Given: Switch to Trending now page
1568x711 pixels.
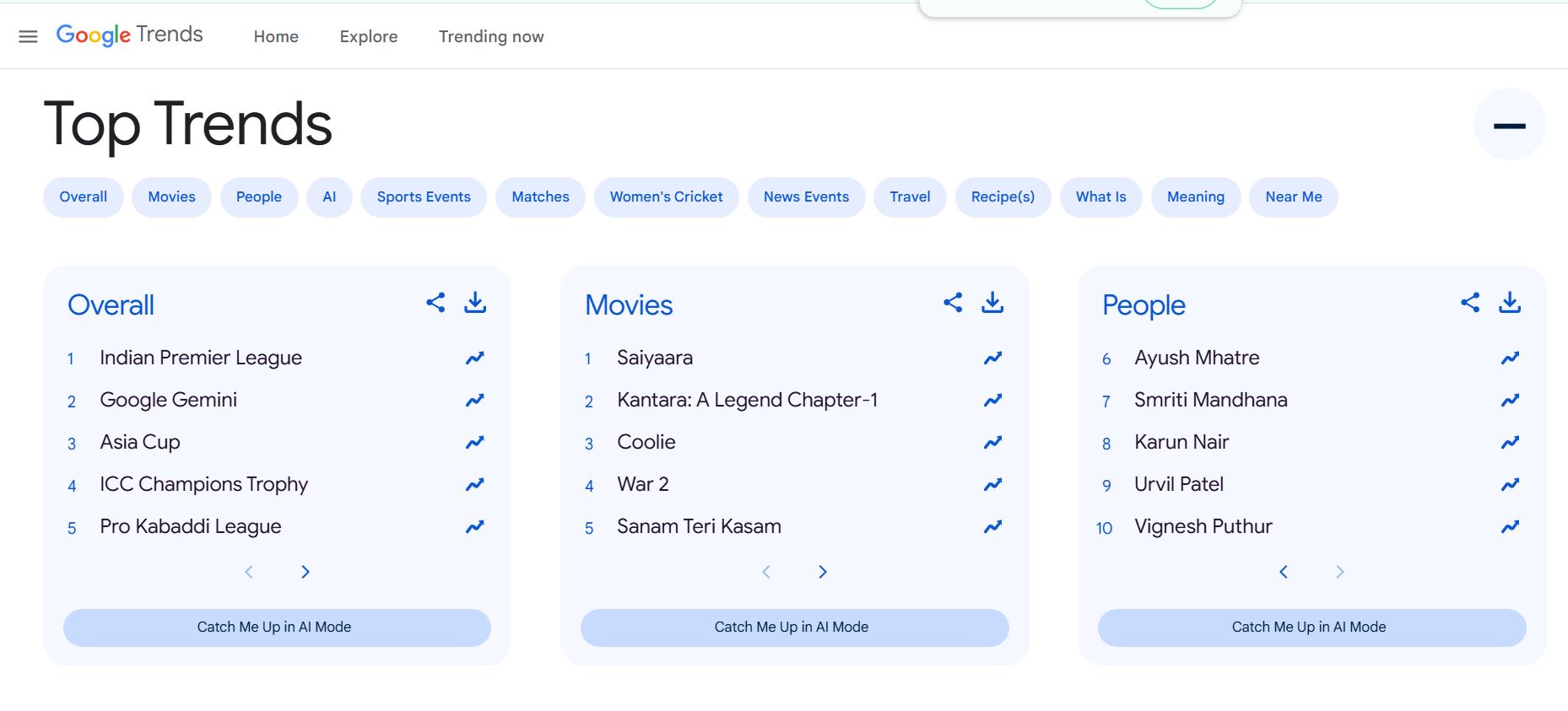Looking at the screenshot, I should click(x=491, y=36).
